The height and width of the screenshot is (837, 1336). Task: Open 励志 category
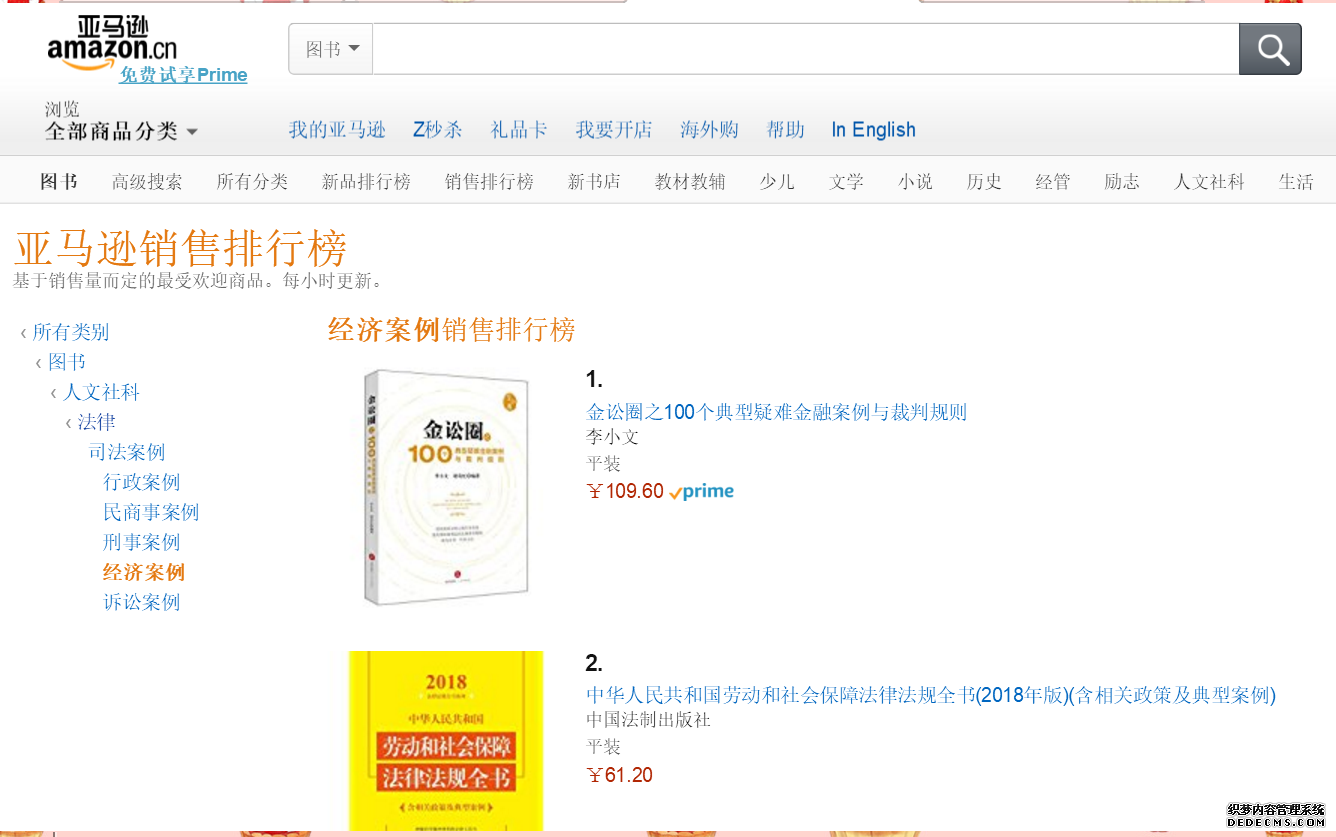coord(1122,181)
